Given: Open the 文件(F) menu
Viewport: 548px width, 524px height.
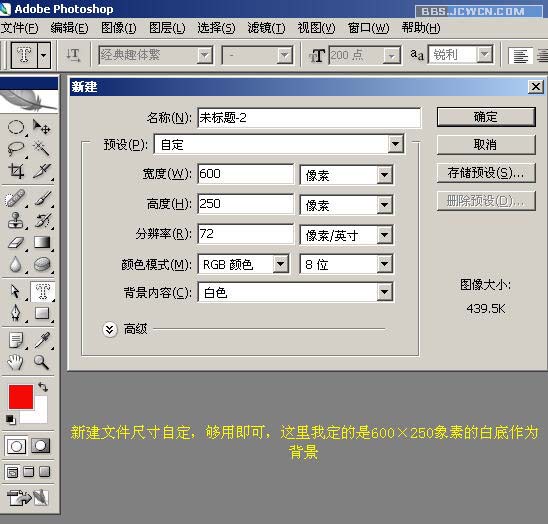Looking at the screenshot, I should pos(20,28).
